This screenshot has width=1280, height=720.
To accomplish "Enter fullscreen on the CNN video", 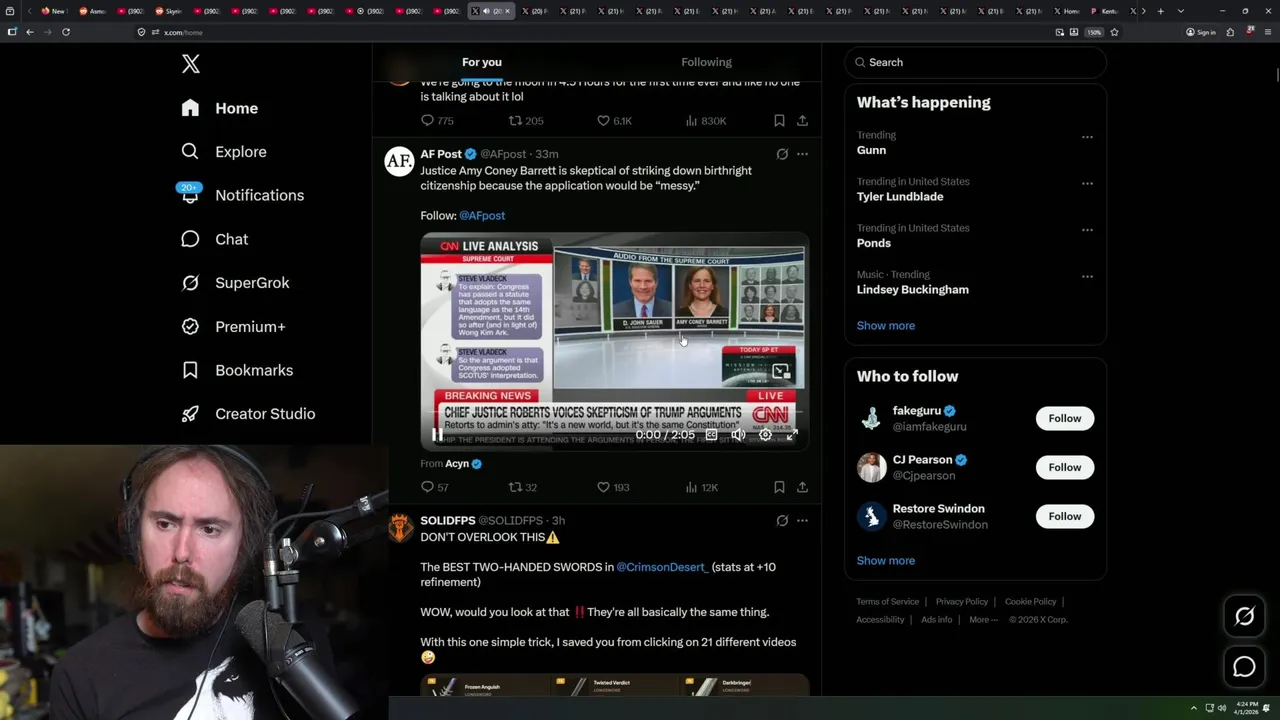I will pyautogui.click(x=792, y=435).
